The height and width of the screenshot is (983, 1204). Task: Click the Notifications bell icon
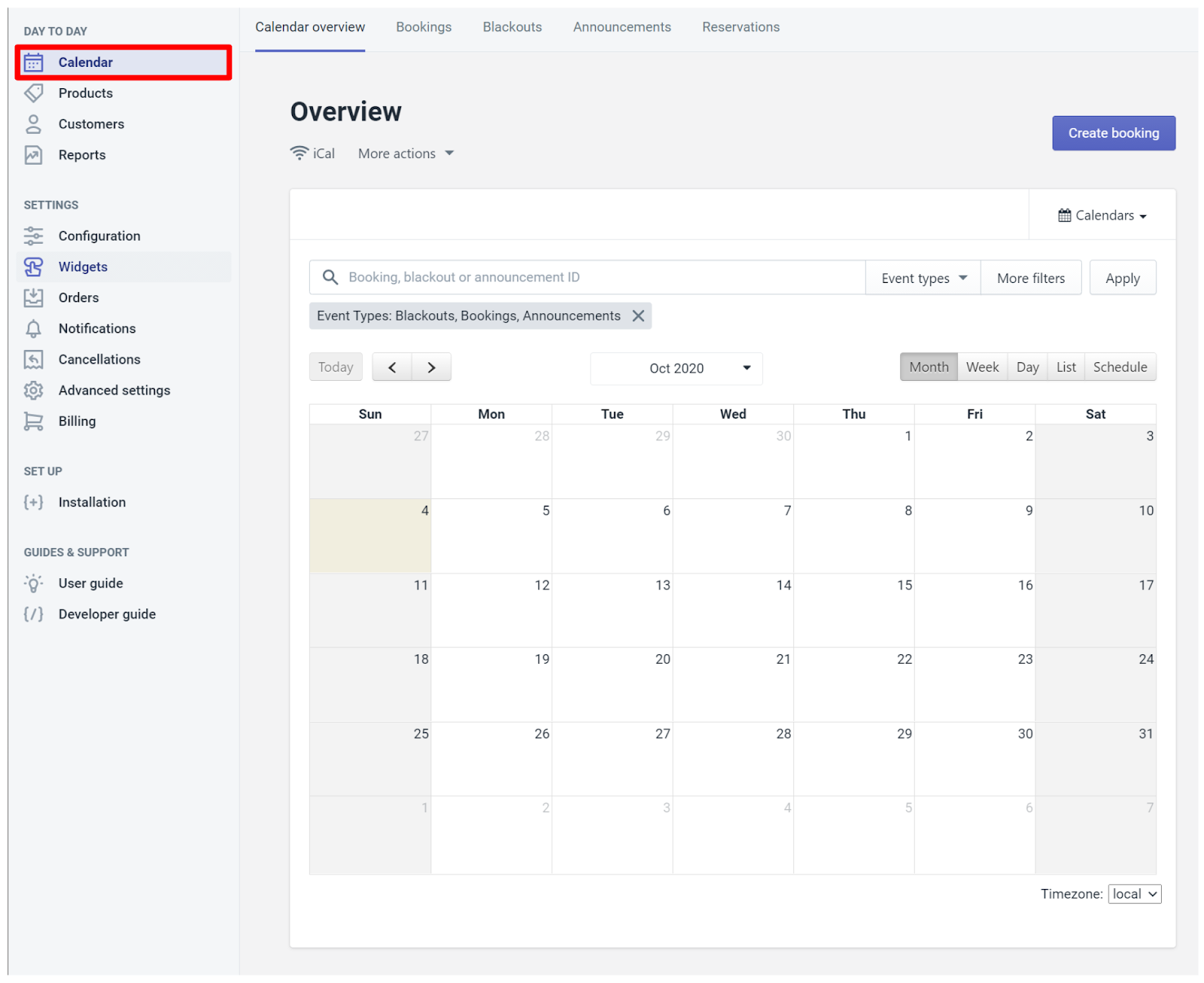(x=33, y=329)
